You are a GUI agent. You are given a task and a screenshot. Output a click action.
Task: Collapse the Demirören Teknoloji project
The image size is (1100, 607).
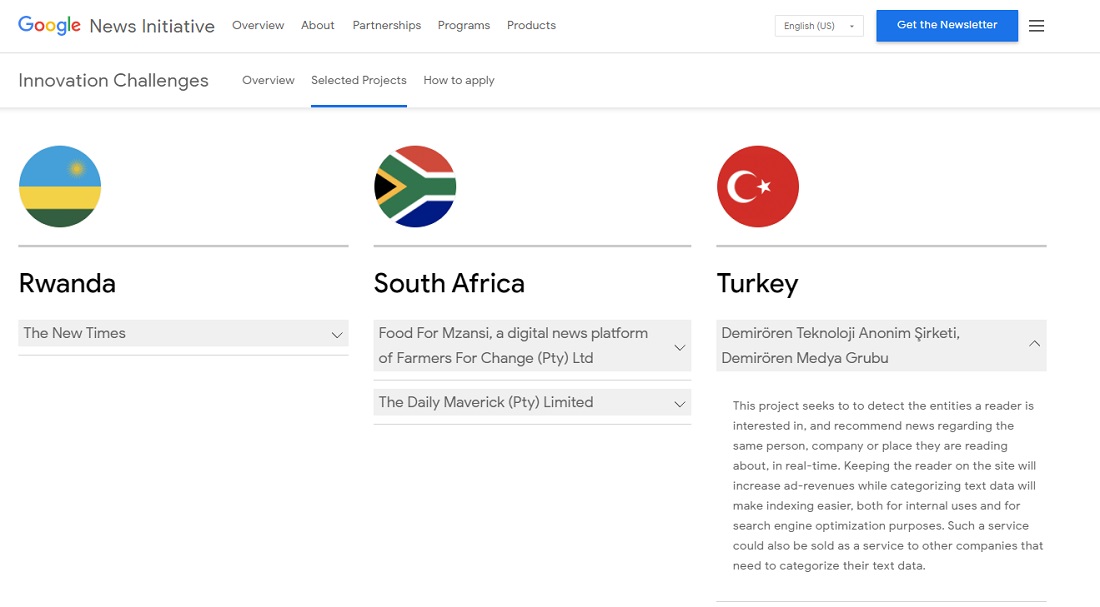click(x=881, y=345)
